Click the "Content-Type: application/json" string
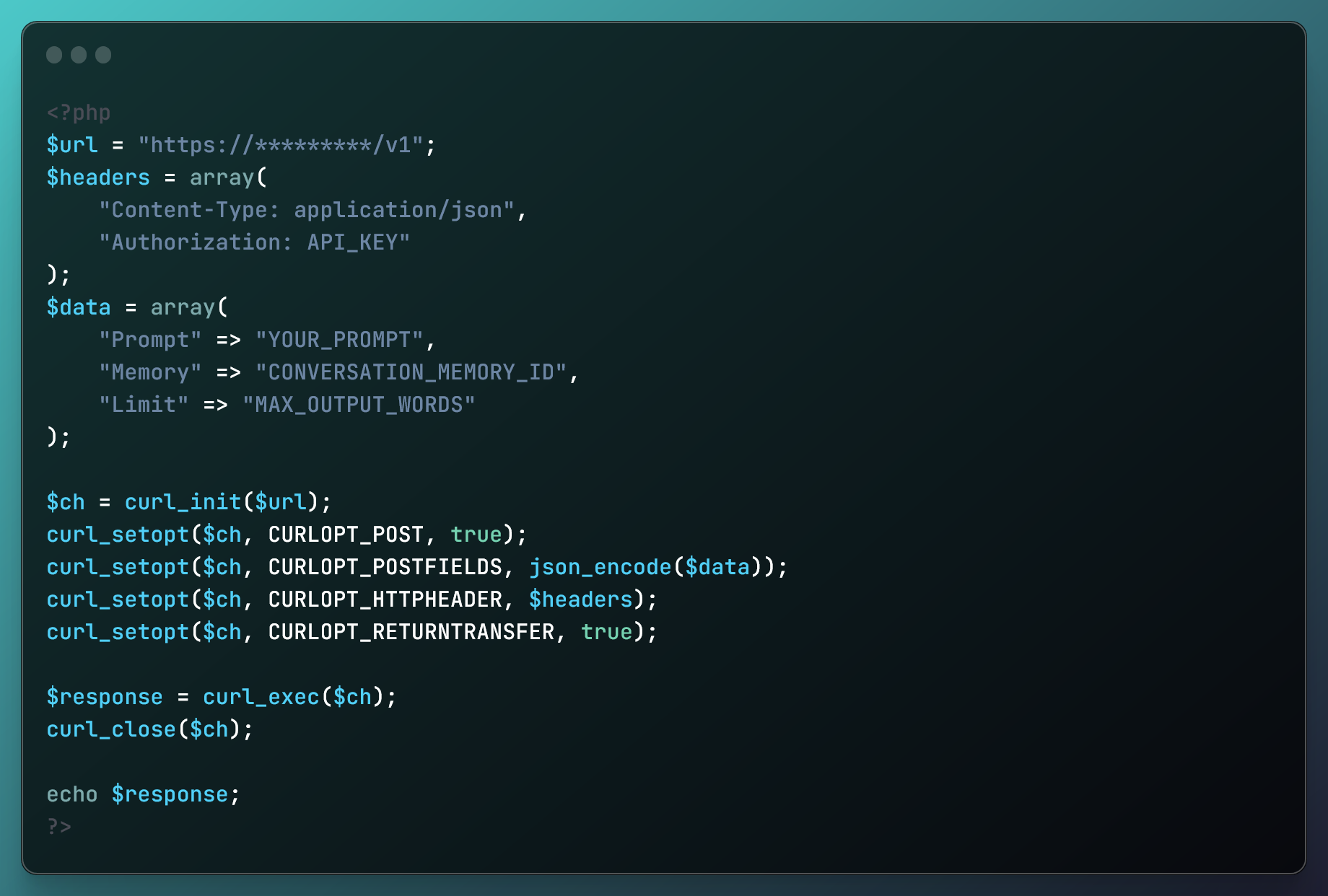Screen dimensions: 1328x896 (x=307, y=210)
